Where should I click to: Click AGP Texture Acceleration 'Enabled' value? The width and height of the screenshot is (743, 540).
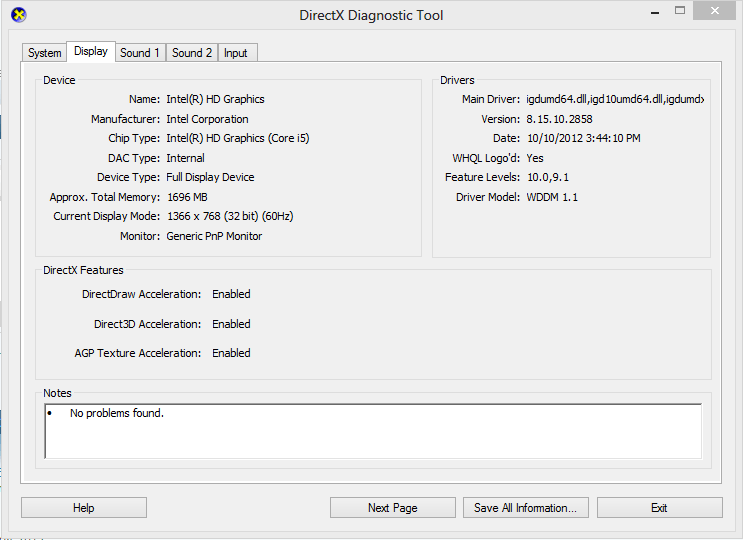pyautogui.click(x=231, y=353)
